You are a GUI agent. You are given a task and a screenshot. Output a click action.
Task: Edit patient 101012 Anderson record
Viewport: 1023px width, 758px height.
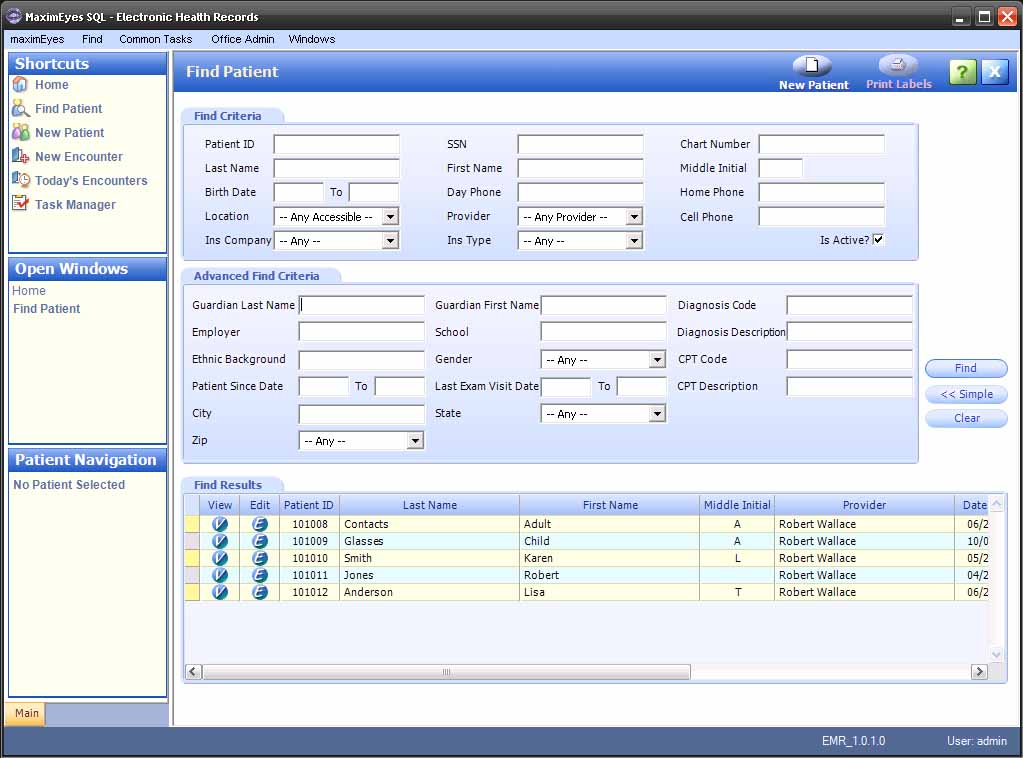point(260,592)
